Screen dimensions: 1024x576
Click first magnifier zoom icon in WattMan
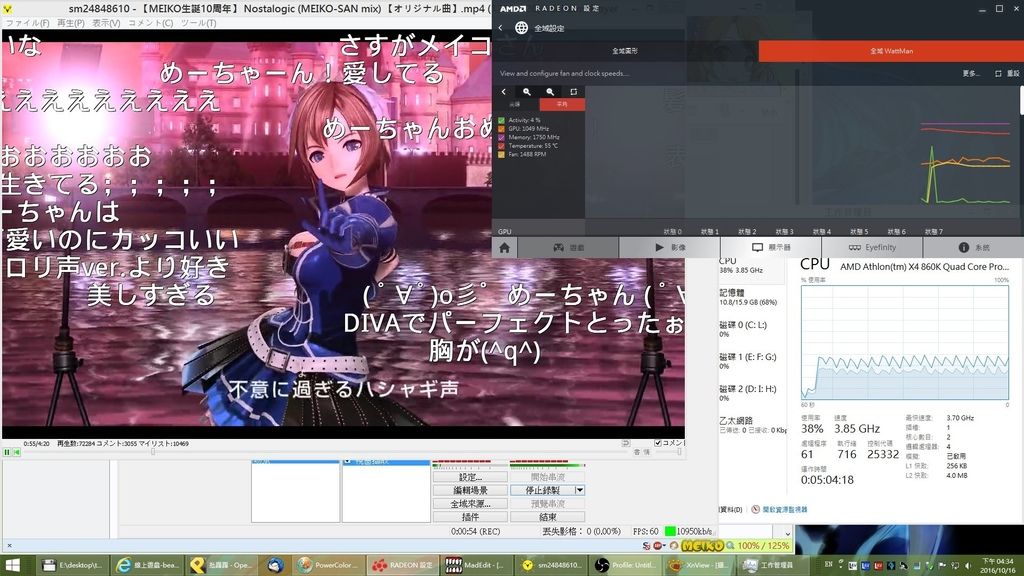pos(526,92)
